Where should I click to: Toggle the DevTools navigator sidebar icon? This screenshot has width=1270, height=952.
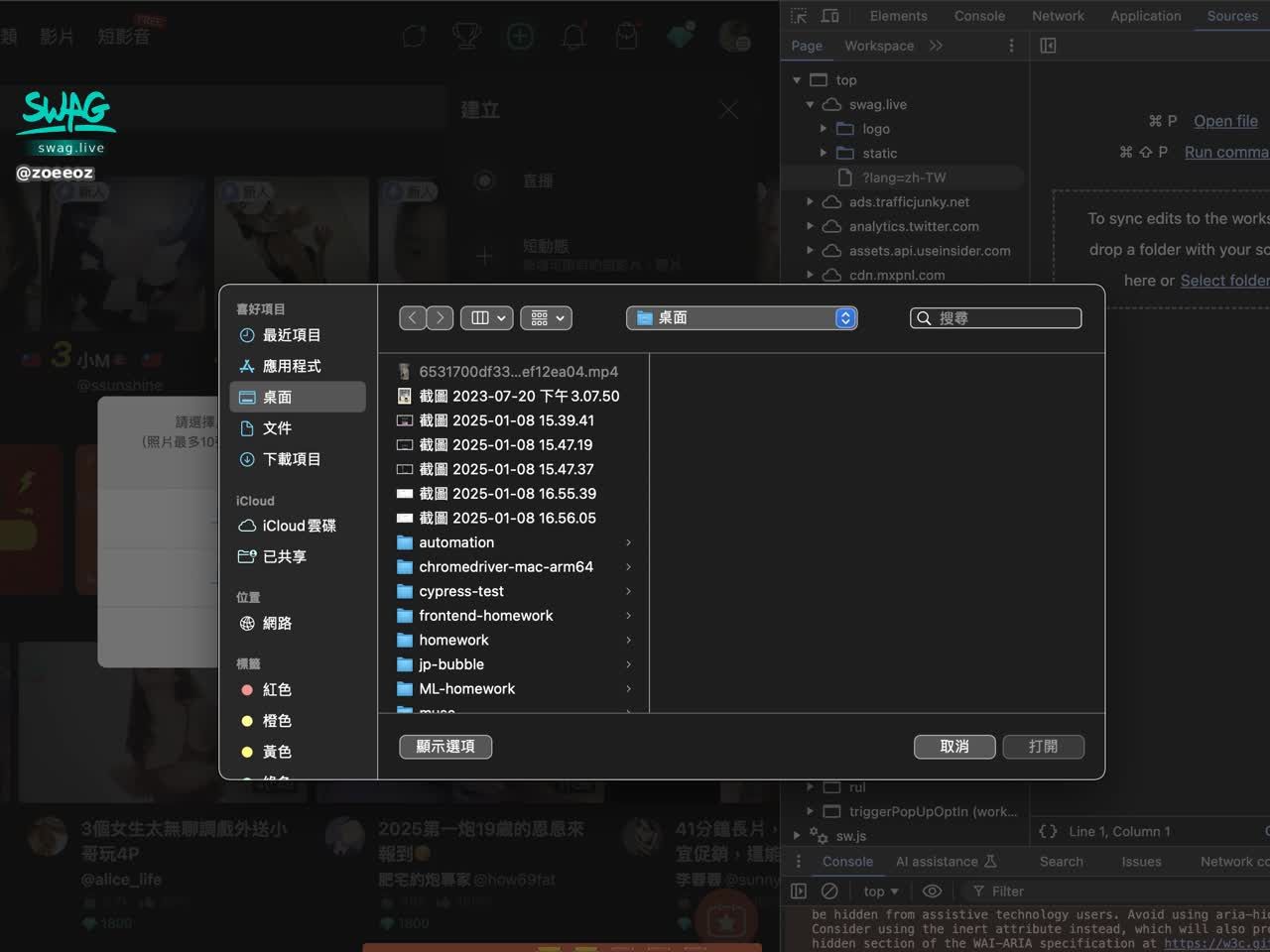point(1048,46)
